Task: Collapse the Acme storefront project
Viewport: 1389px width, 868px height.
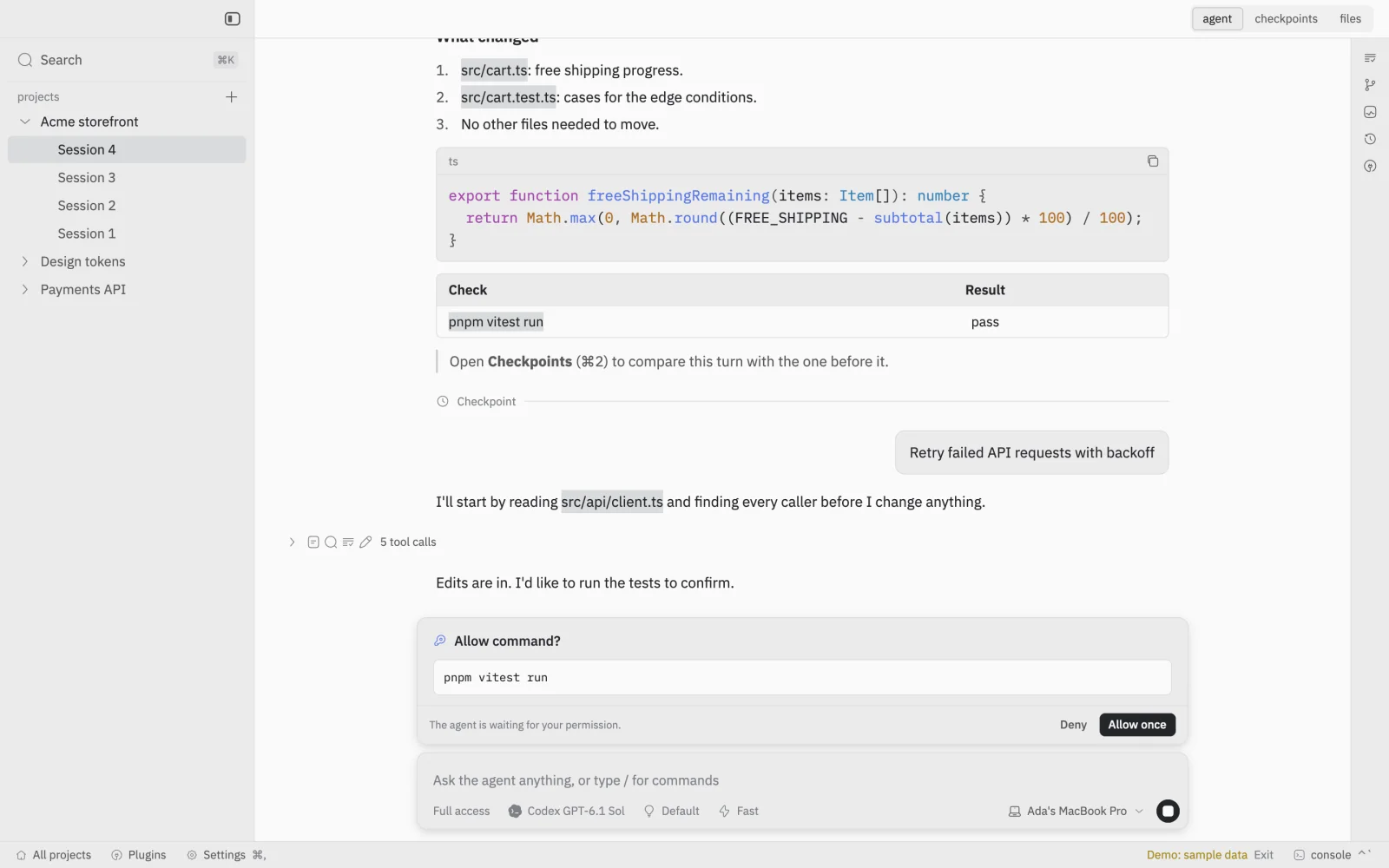Action: (25, 122)
